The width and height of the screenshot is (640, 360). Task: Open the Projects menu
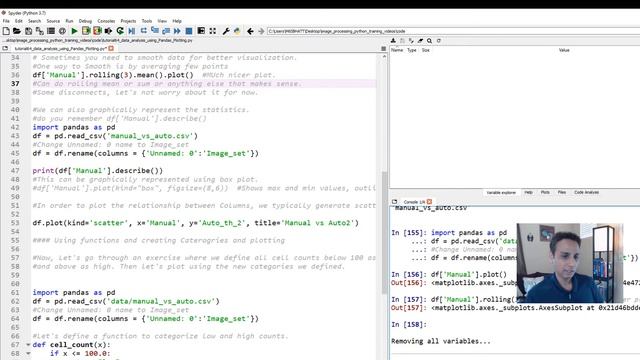(x=128, y=21)
